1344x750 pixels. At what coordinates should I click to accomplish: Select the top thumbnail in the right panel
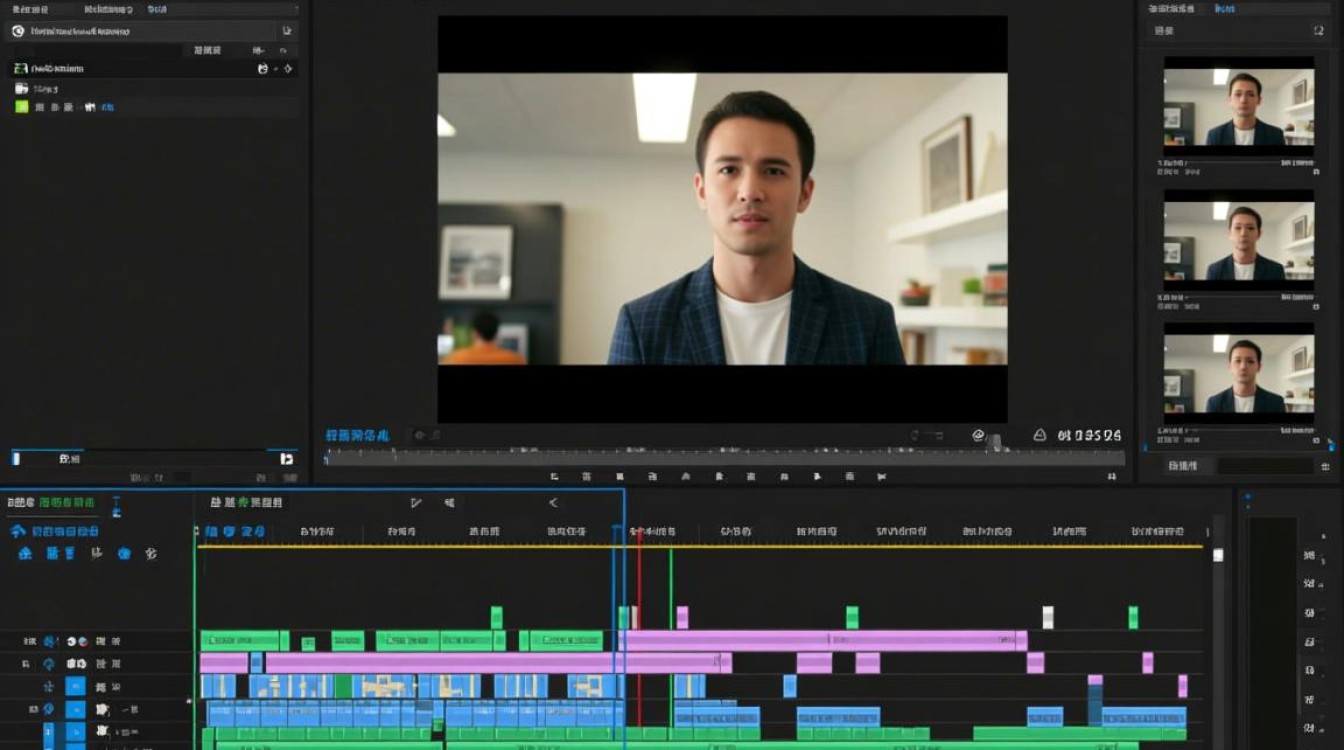click(x=1238, y=106)
